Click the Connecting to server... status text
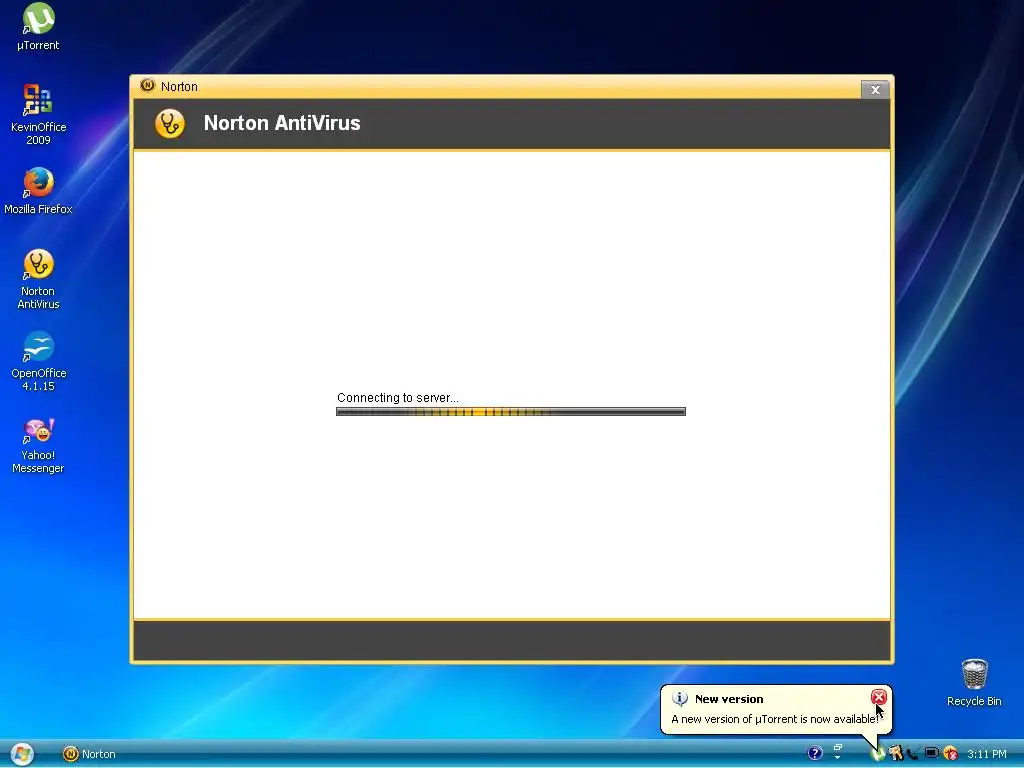The image size is (1024, 768). [x=398, y=397]
